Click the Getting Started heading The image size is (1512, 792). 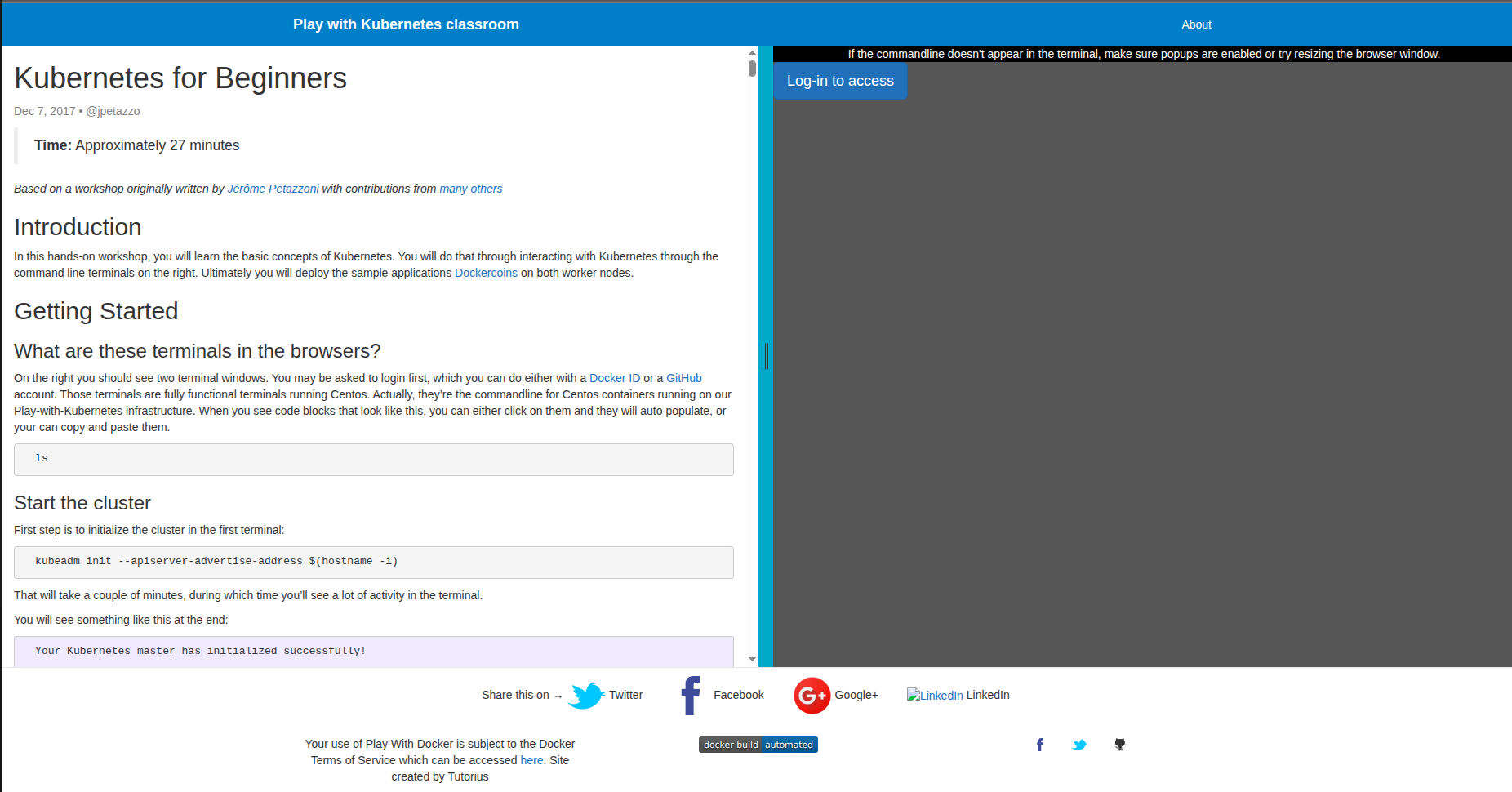96,311
